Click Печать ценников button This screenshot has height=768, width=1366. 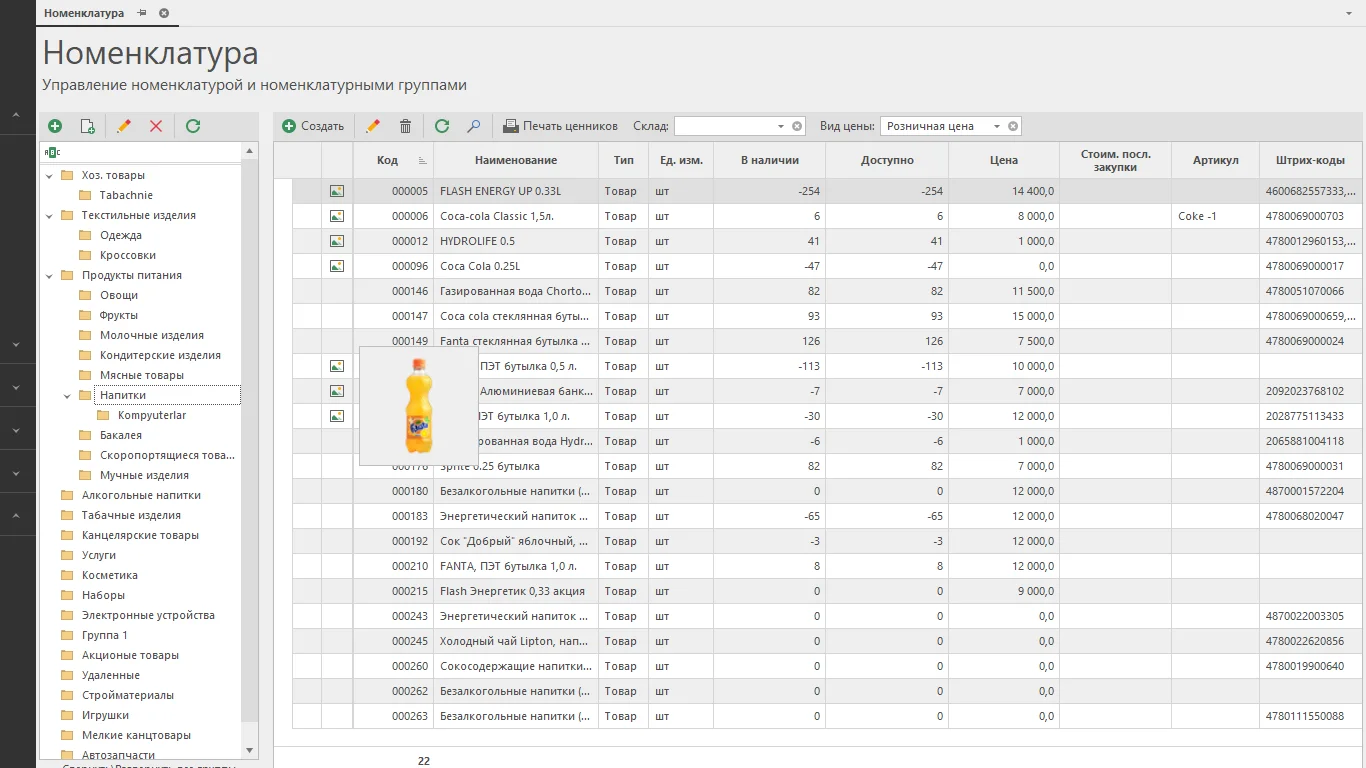coord(560,126)
